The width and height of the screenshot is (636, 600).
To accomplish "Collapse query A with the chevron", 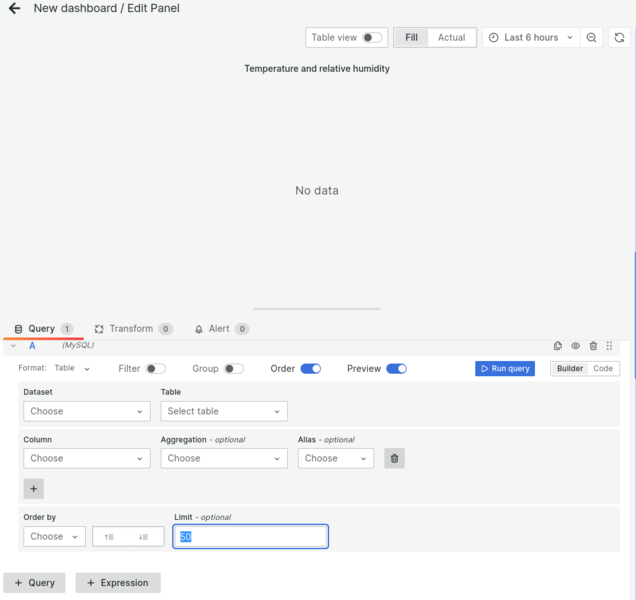I will [x=13, y=346].
